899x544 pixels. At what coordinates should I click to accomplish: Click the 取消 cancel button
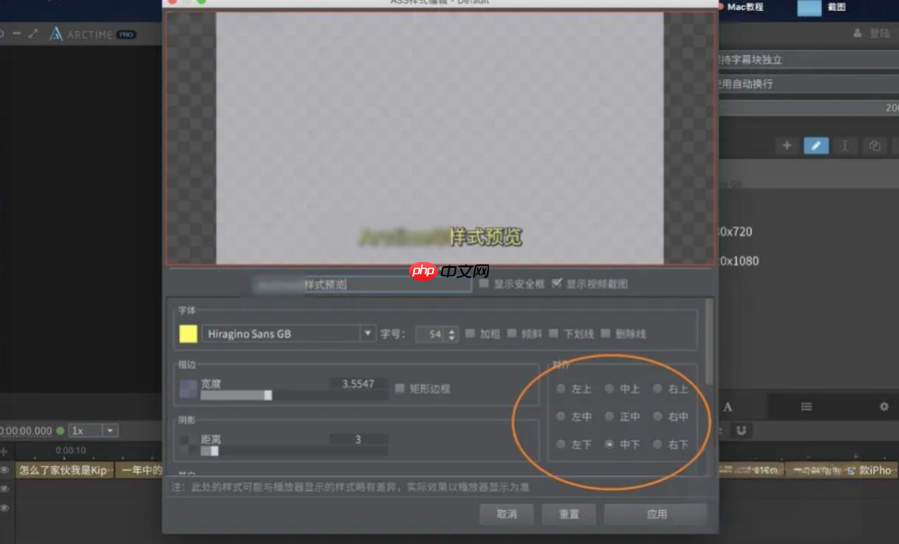[507, 514]
